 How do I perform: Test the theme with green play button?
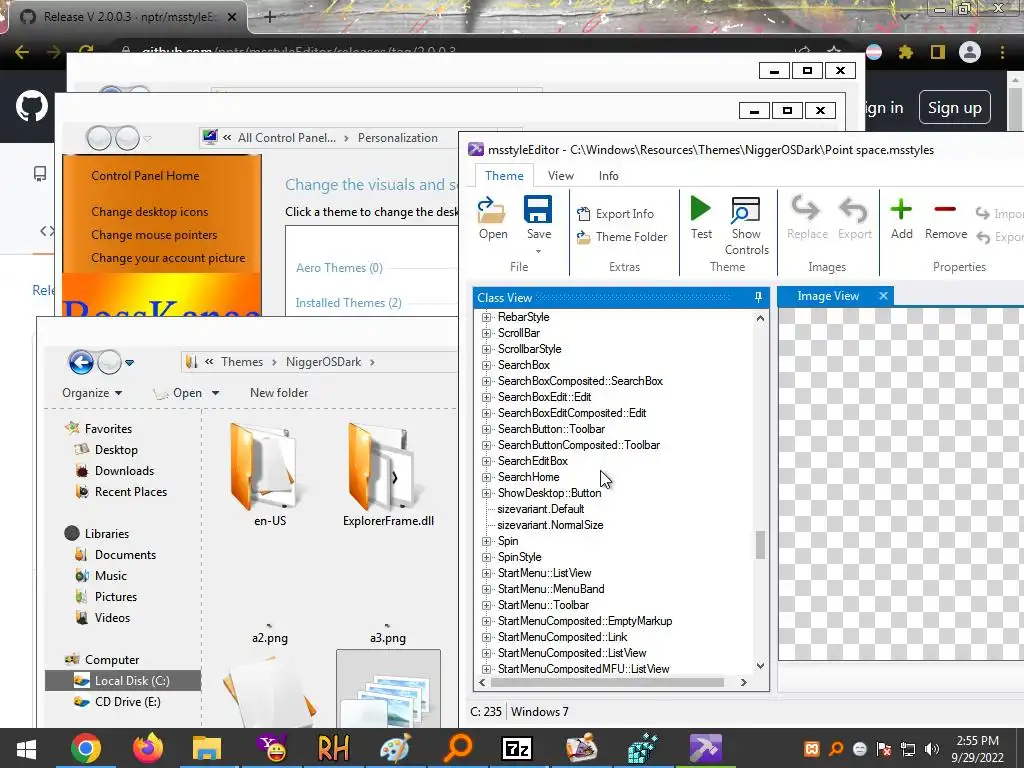click(701, 219)
